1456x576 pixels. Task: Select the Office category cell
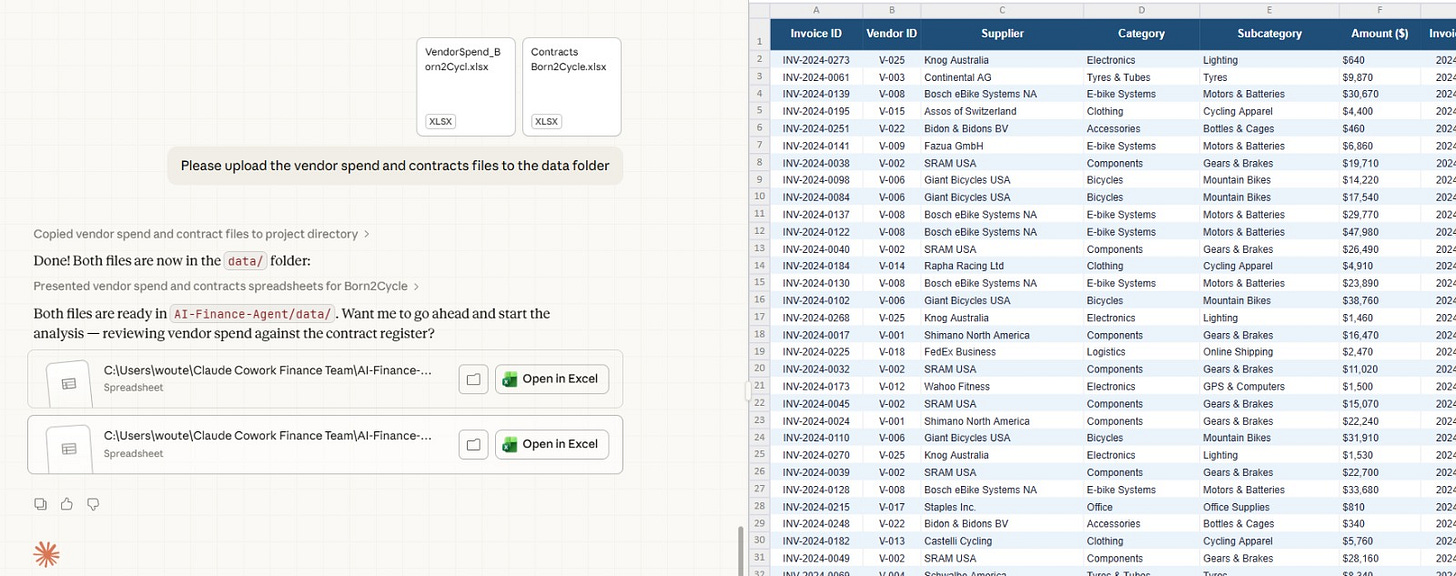click(x=1141, y=507)
